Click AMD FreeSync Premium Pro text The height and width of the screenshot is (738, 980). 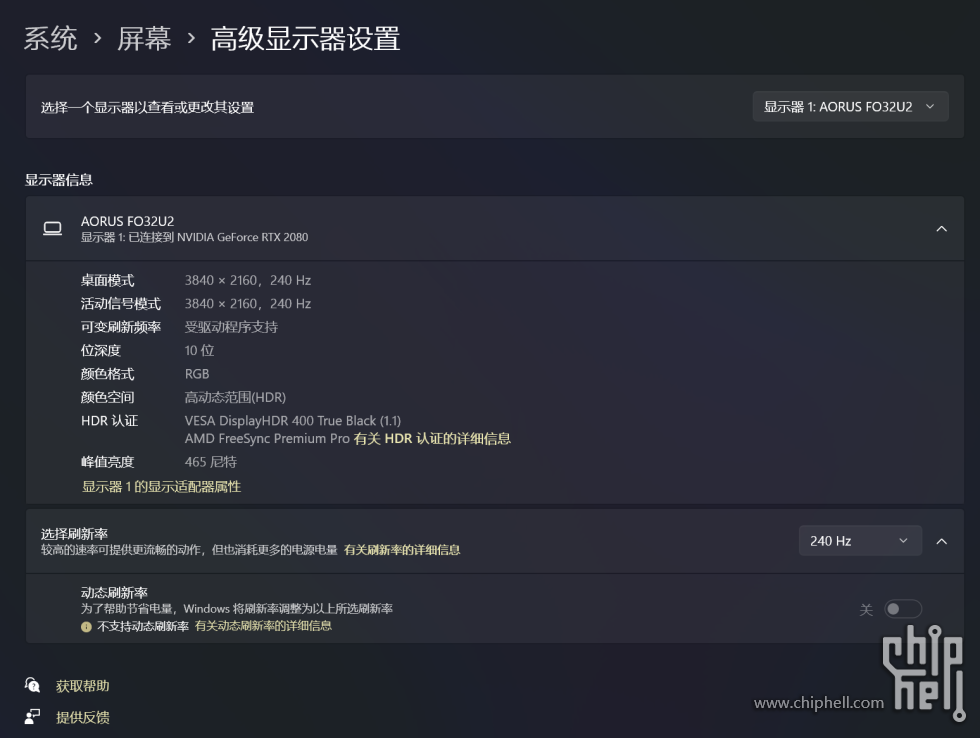click(267, 439)
